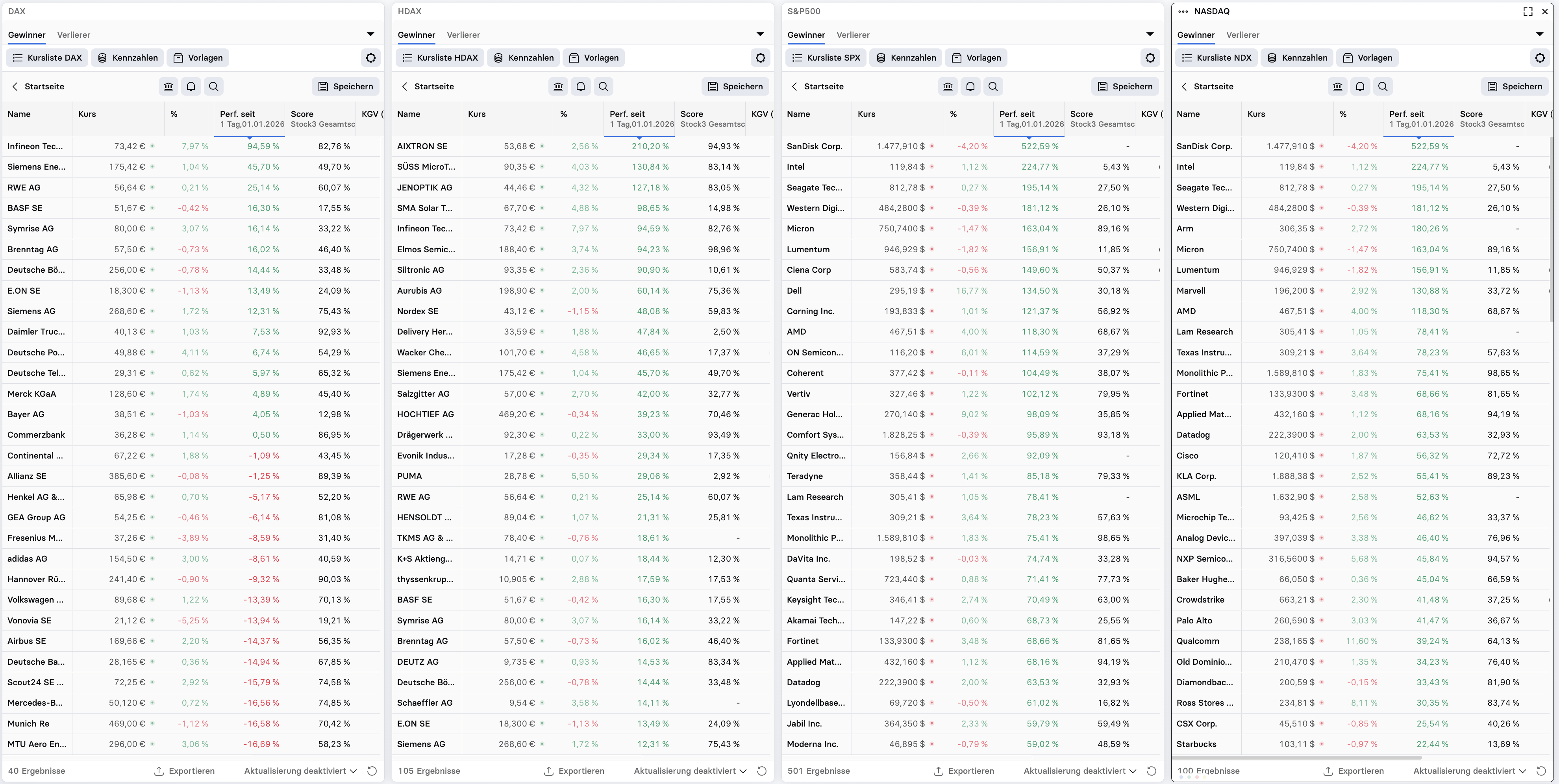Open Kursliste NDX in NASDAQ panel
Viewport: 1559px width, 784px height.
click(1216, 58)
